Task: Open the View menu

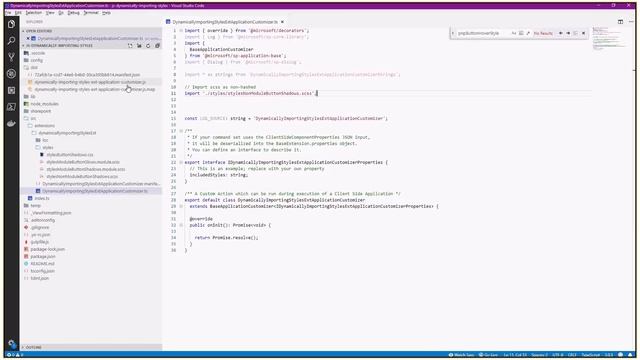Action: (x=50, y=13)
